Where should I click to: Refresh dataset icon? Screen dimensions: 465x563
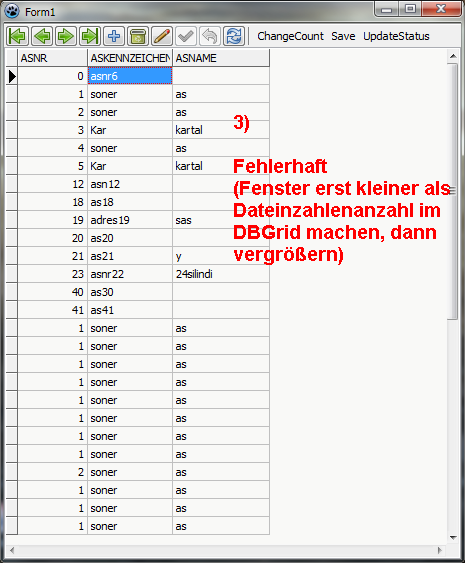(234, 36)
